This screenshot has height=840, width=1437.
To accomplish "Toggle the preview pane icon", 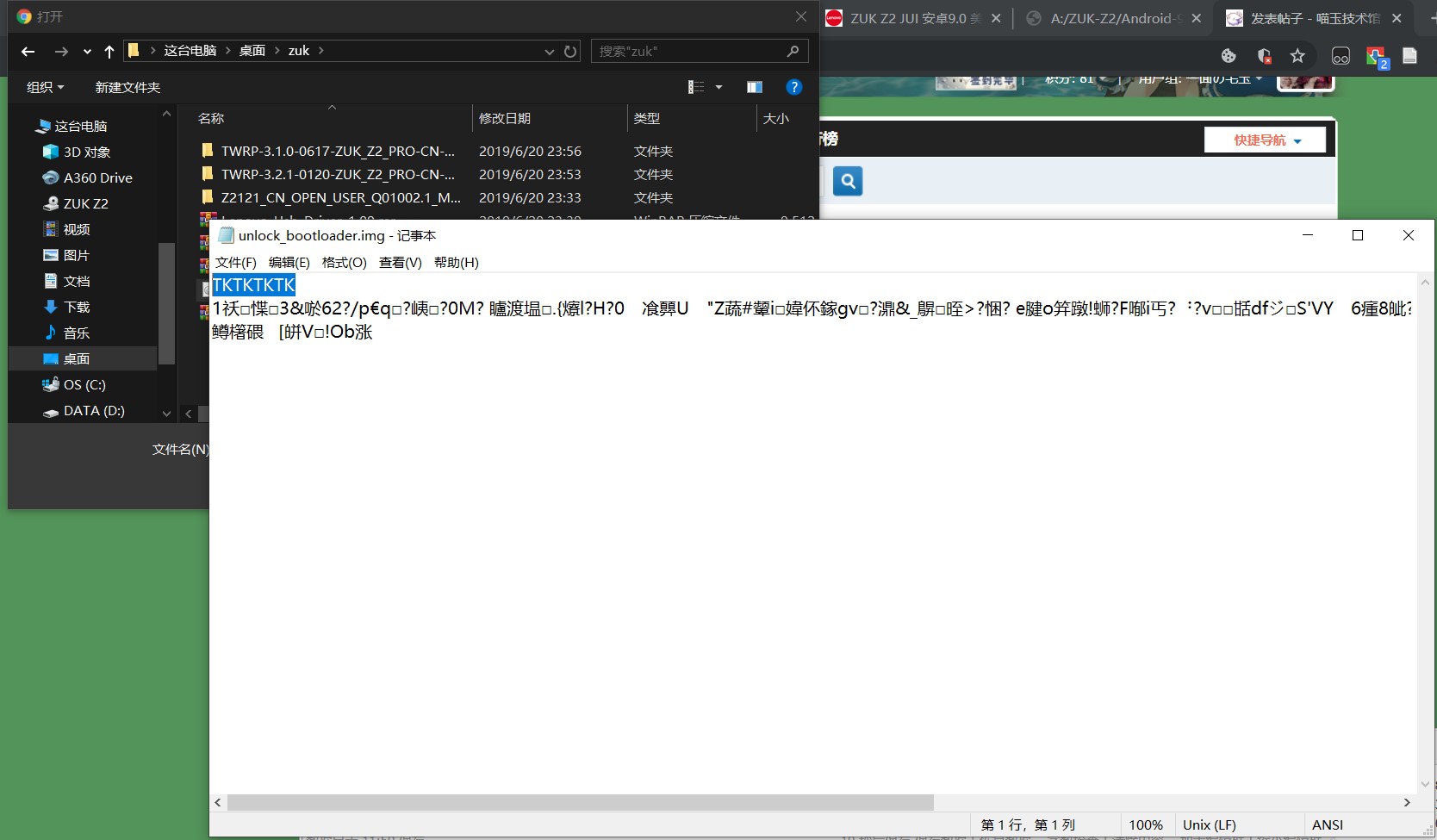I will 755,87.
